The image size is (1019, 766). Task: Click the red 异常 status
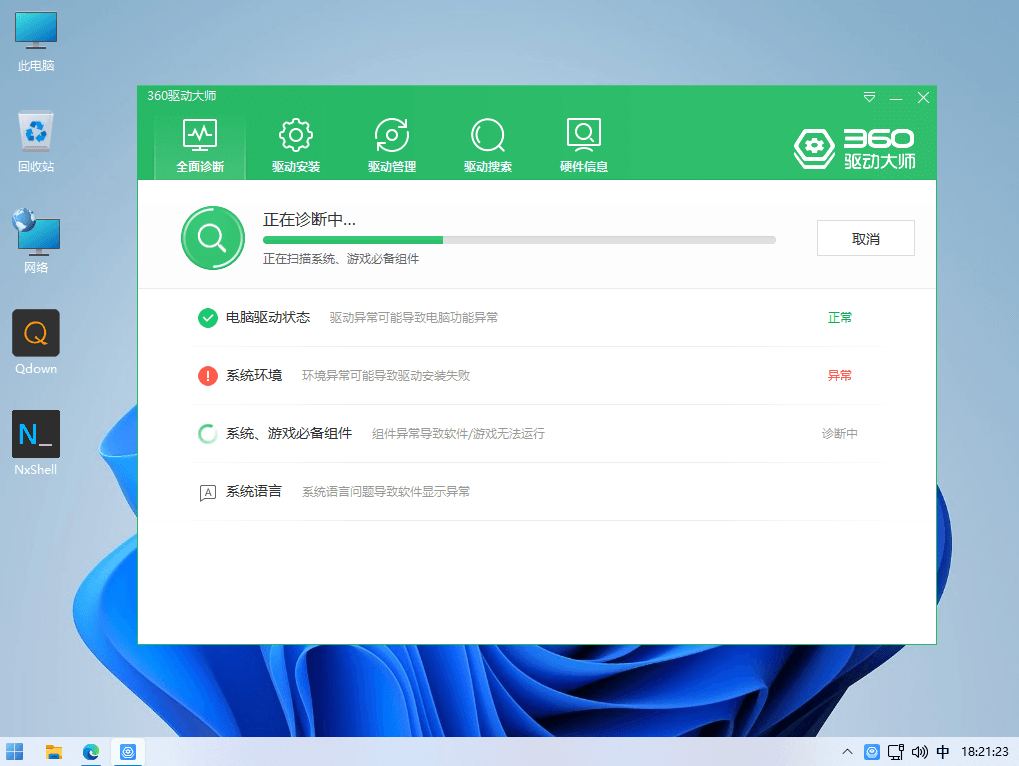click(840, 376)
